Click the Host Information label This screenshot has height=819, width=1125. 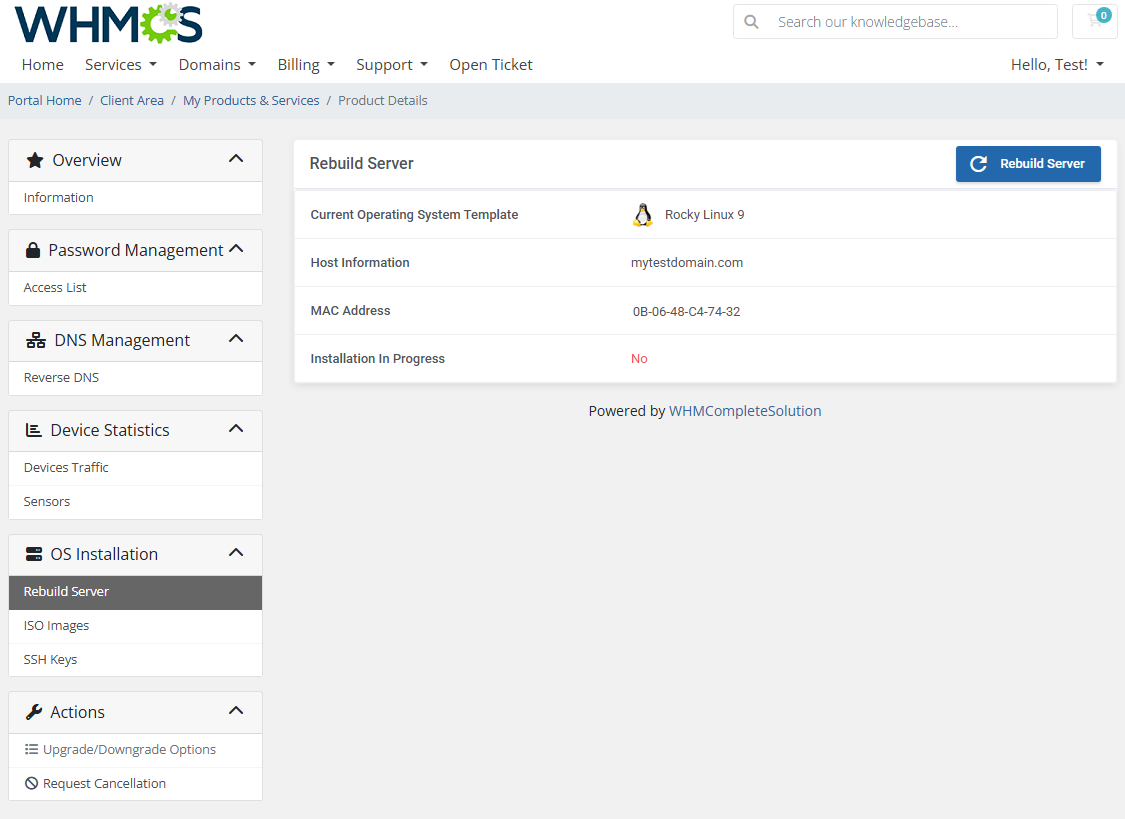click(359, 263)
